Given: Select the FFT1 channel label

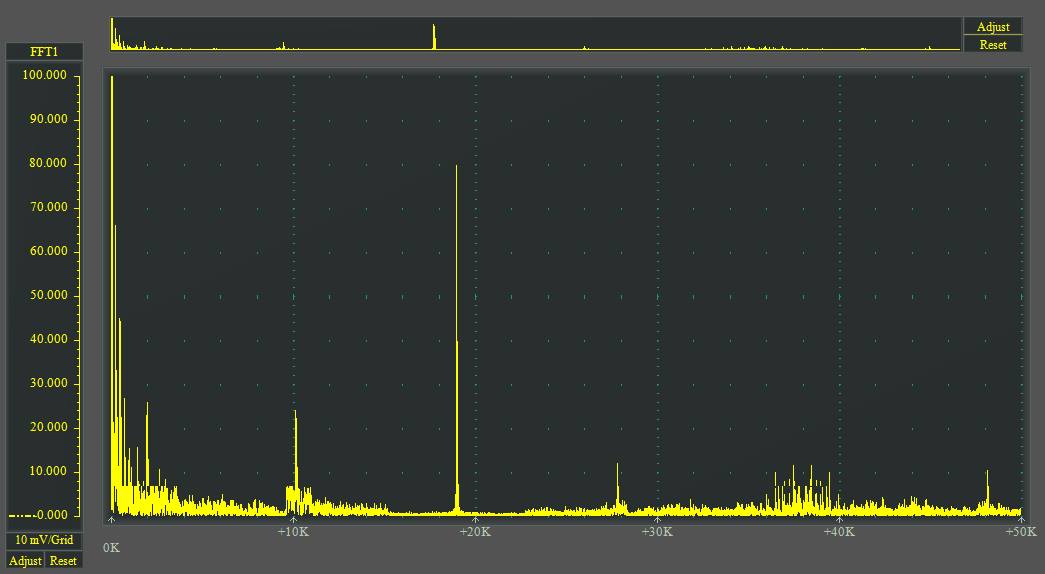Looking at the screenshot, I should click(x=44, y=52).
